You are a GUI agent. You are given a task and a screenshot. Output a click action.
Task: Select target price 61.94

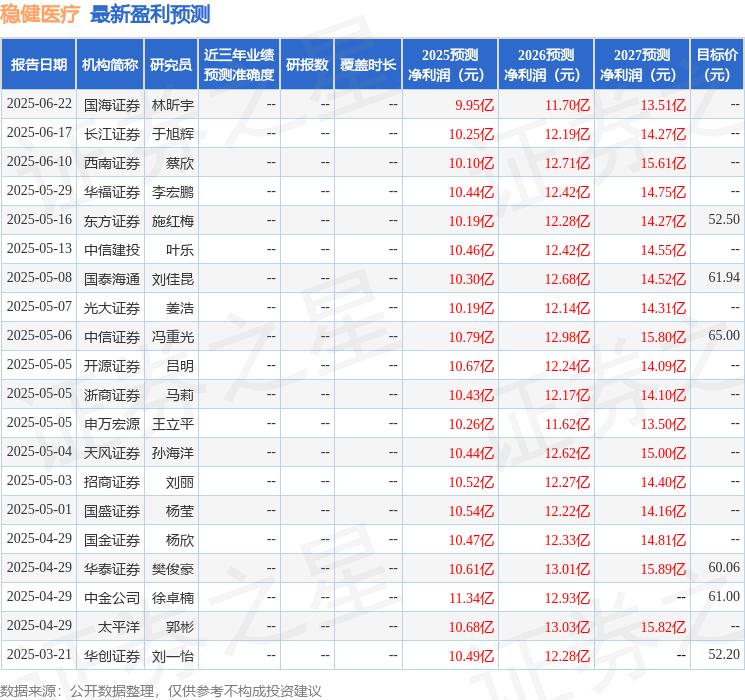pos(724,278)
